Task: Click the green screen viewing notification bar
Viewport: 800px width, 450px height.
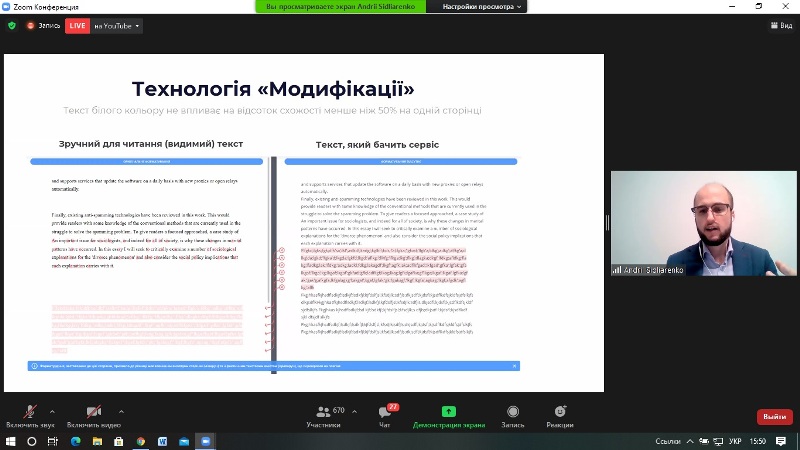Action: [x=340, y=7]
